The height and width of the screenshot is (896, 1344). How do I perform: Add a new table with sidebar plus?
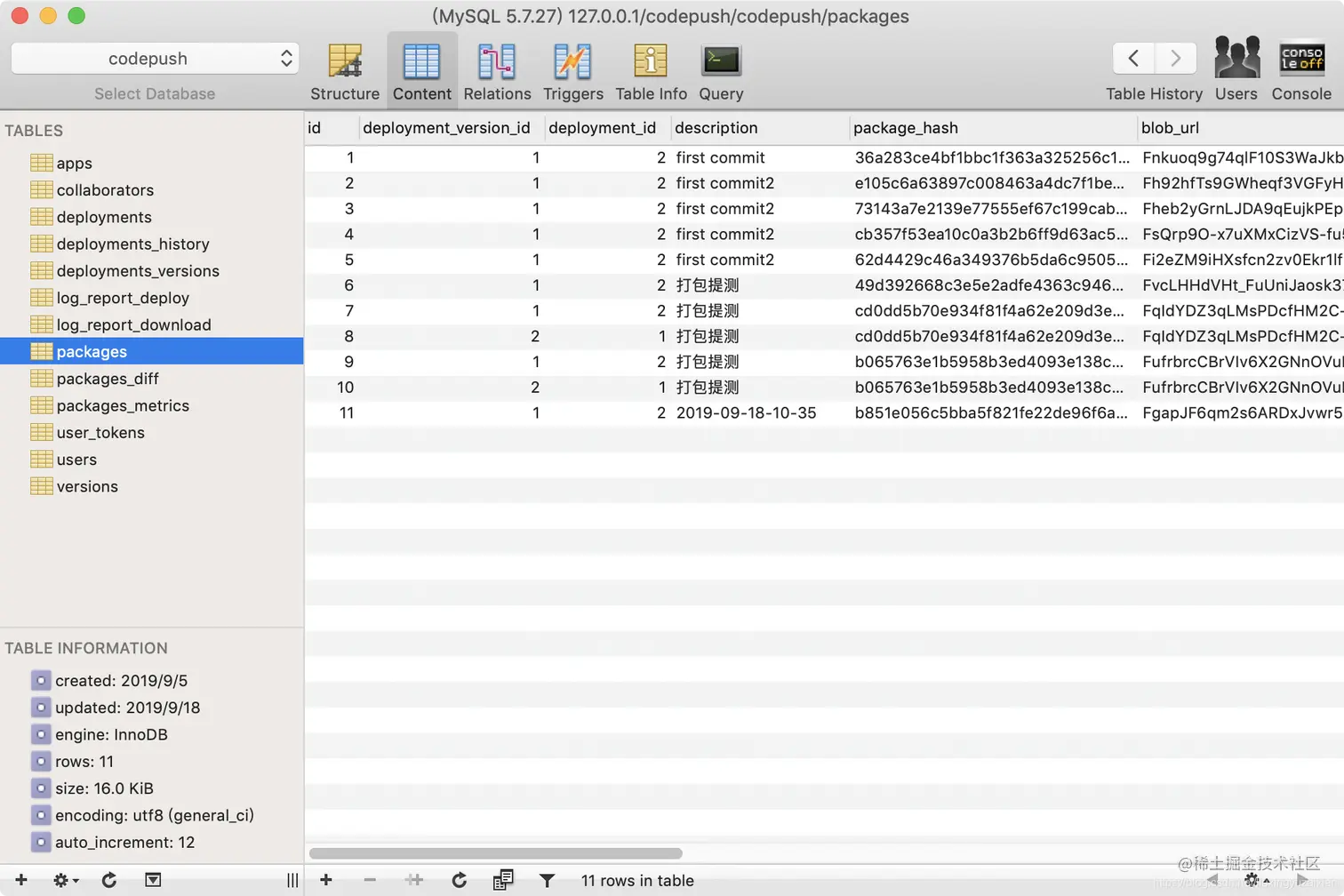click(20, 880)
